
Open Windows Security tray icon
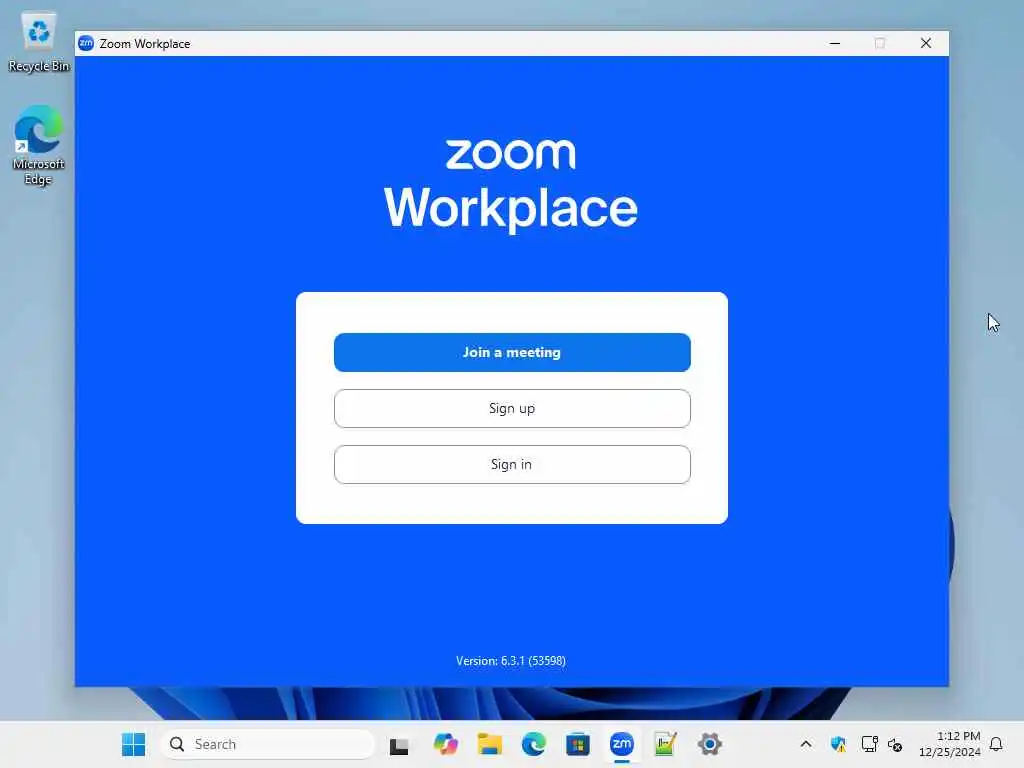tap(838, 744)
